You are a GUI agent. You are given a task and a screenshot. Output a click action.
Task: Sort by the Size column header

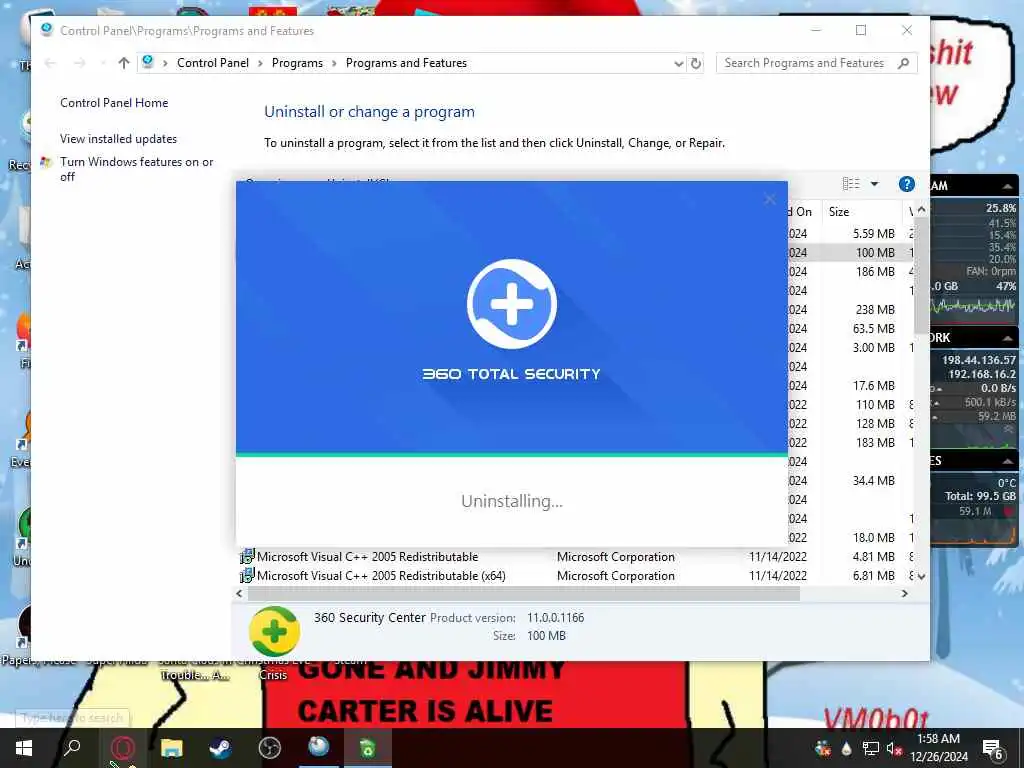pos(860,212)
